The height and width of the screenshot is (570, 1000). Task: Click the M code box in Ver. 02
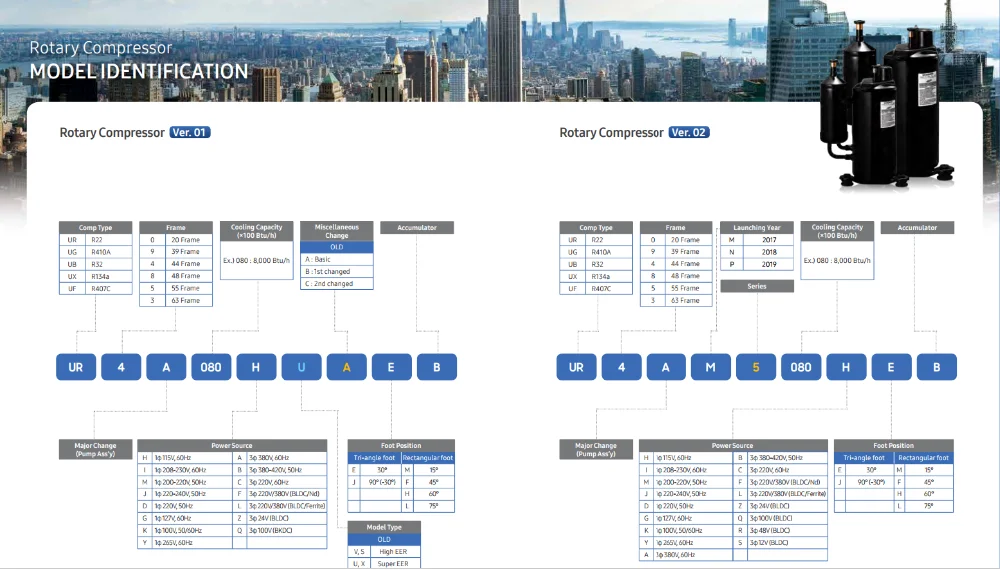click(x=711, y=367)
